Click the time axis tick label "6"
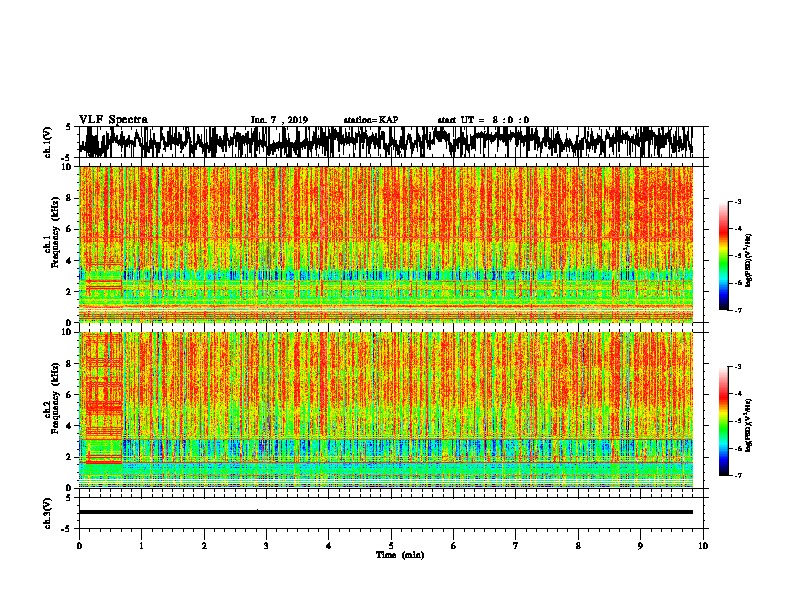This screenshot has width=792, height=612. pyautogui.click(x=454, y=546)
